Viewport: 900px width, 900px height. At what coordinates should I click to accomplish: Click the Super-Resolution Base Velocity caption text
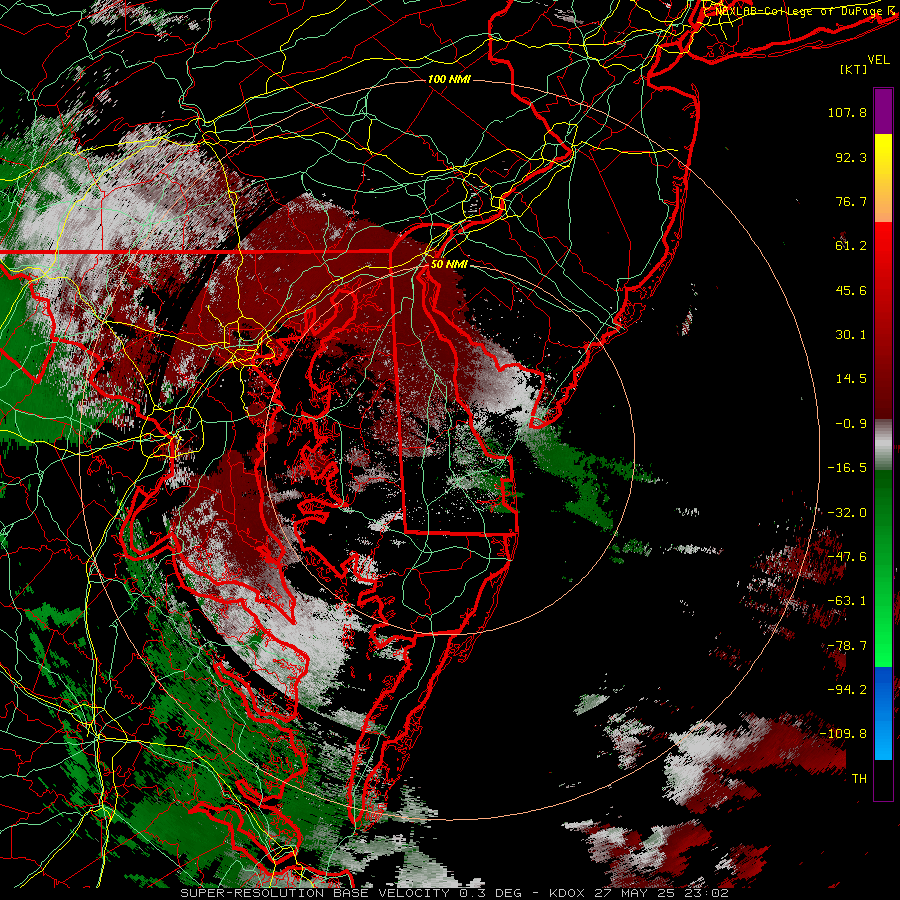click(454, 893)
